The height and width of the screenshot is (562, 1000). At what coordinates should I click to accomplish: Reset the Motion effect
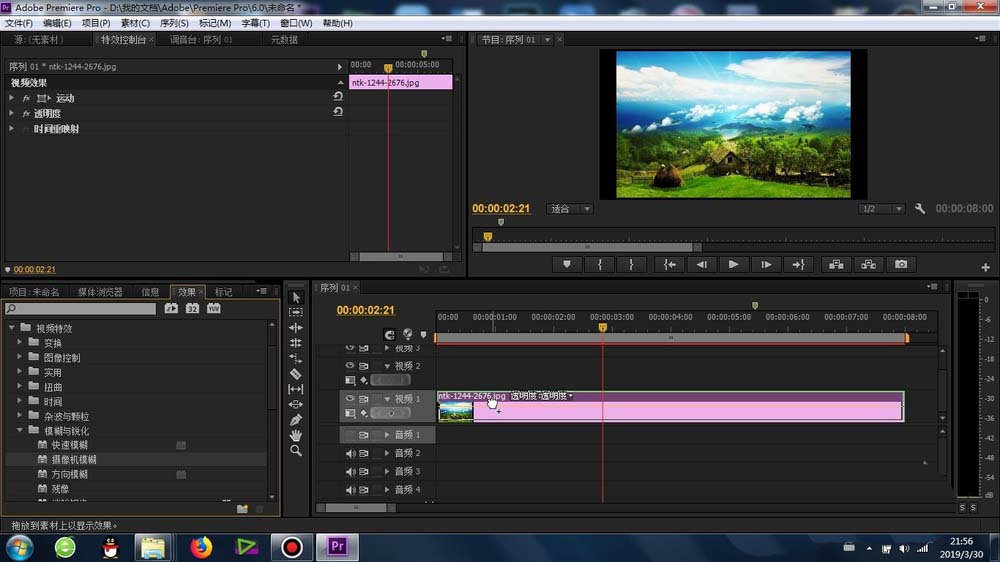(x=338, y=96)
